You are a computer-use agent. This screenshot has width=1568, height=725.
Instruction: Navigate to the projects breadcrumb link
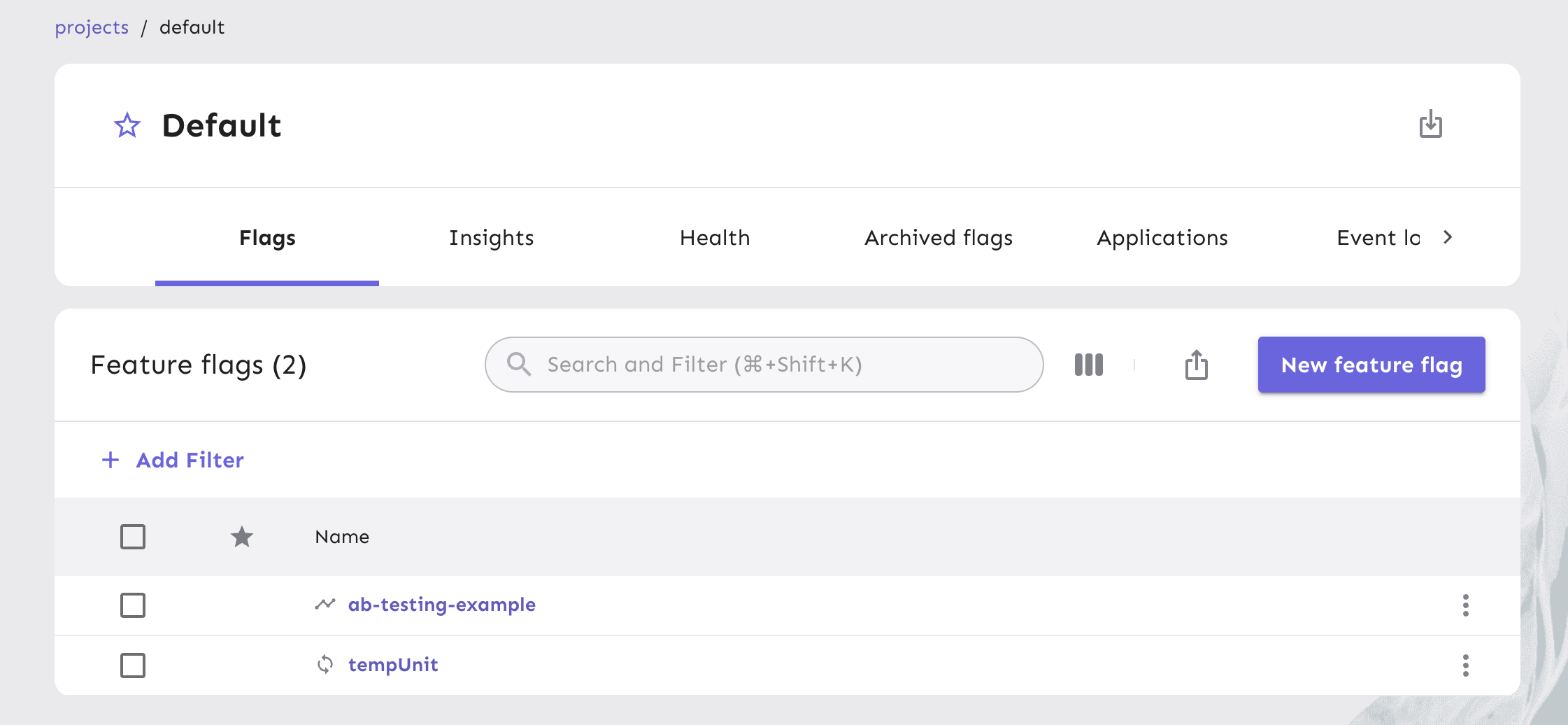pos(92,27)
